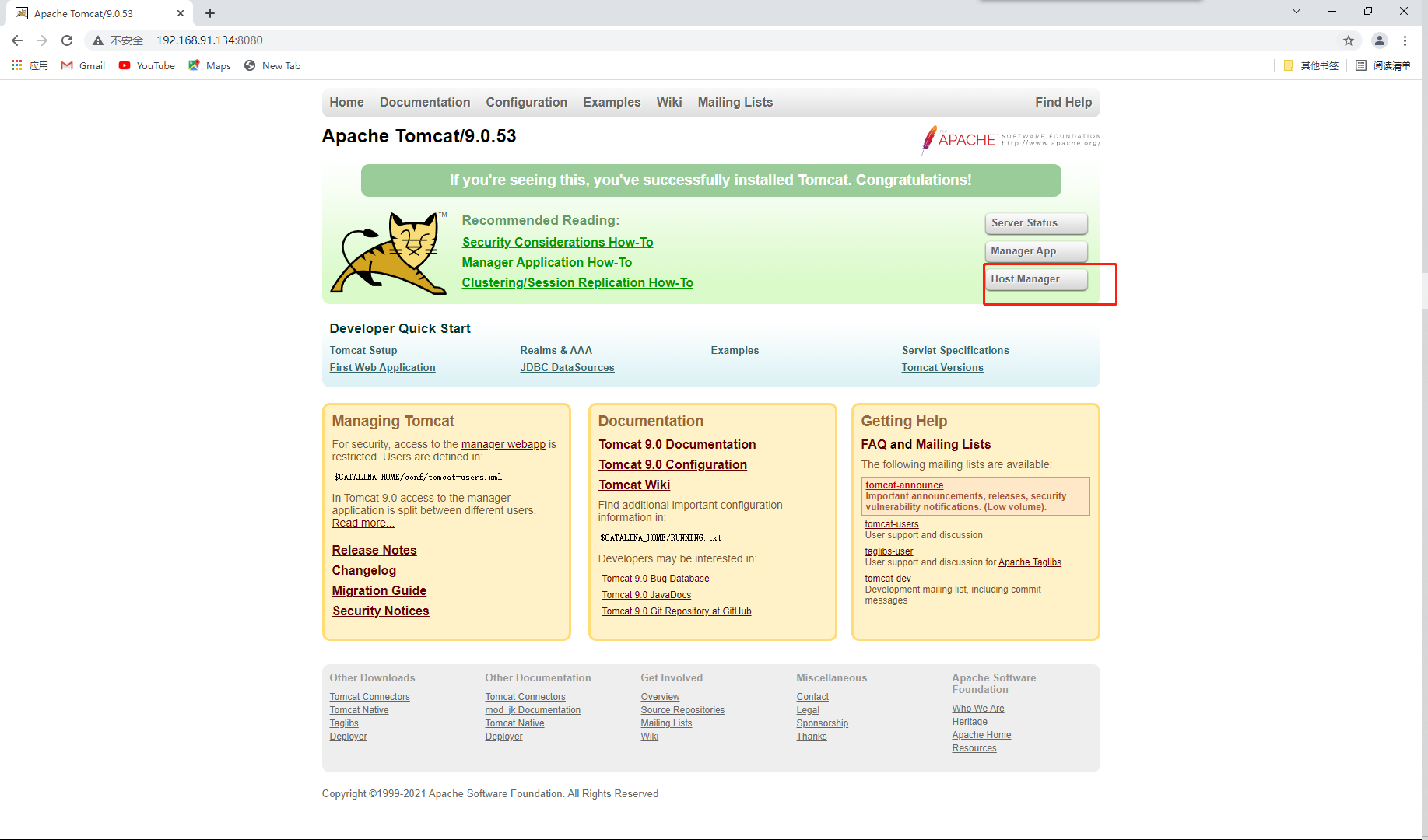
Task: Click the Apache Software Foundation logo
Action: pyautogui.click(x=1011, y=140)
